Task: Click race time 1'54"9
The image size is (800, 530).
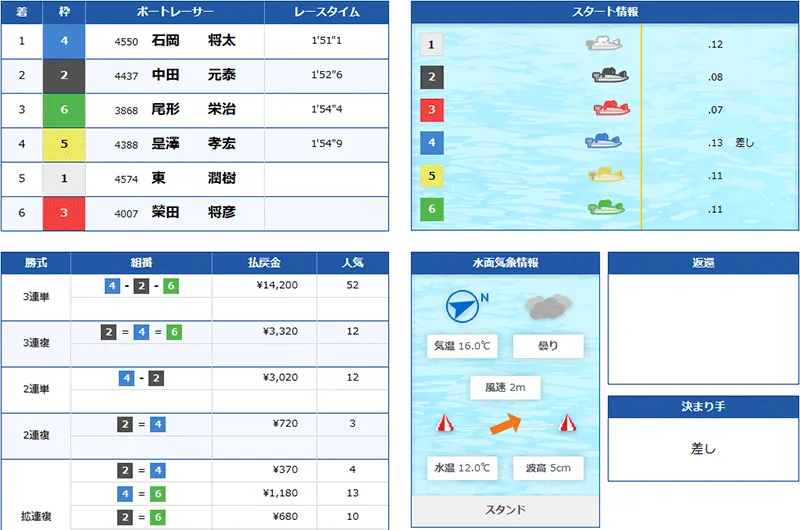Action: (327, 144)
